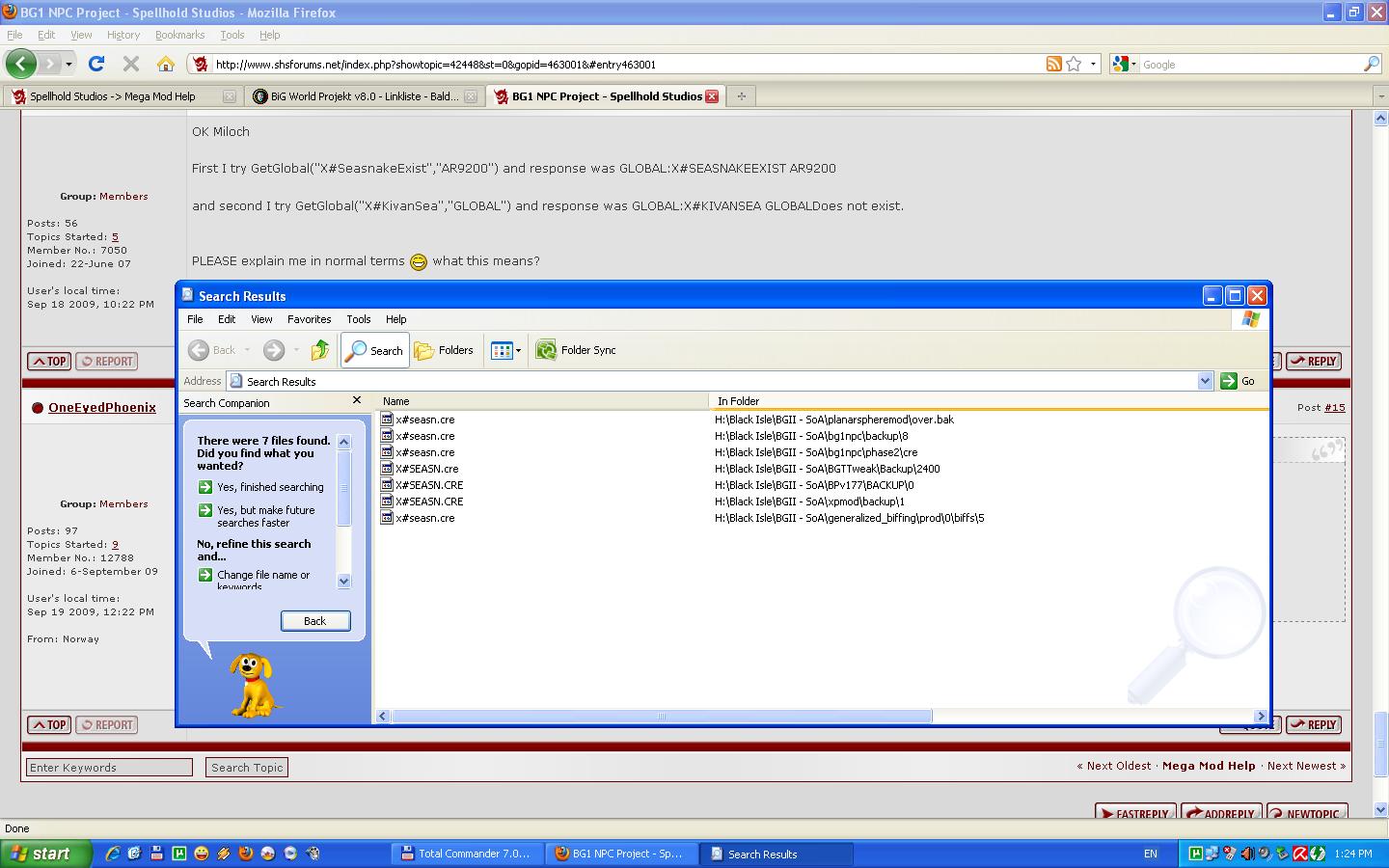Screen dimensions: 1389x868
Task: Click down arrow on Search Companion scrollbar
Action: click(x=343, y=581)
